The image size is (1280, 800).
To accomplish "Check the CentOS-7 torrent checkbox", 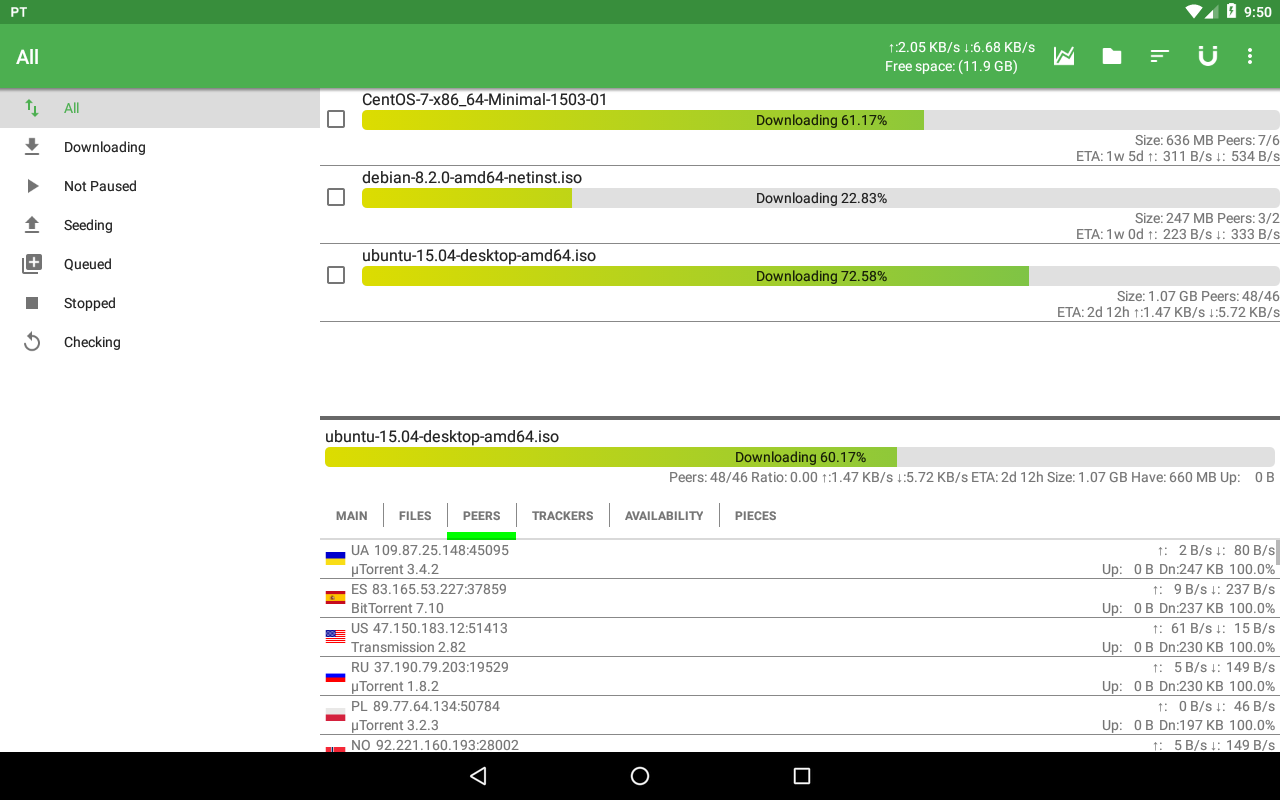I will tap(336, 119).
